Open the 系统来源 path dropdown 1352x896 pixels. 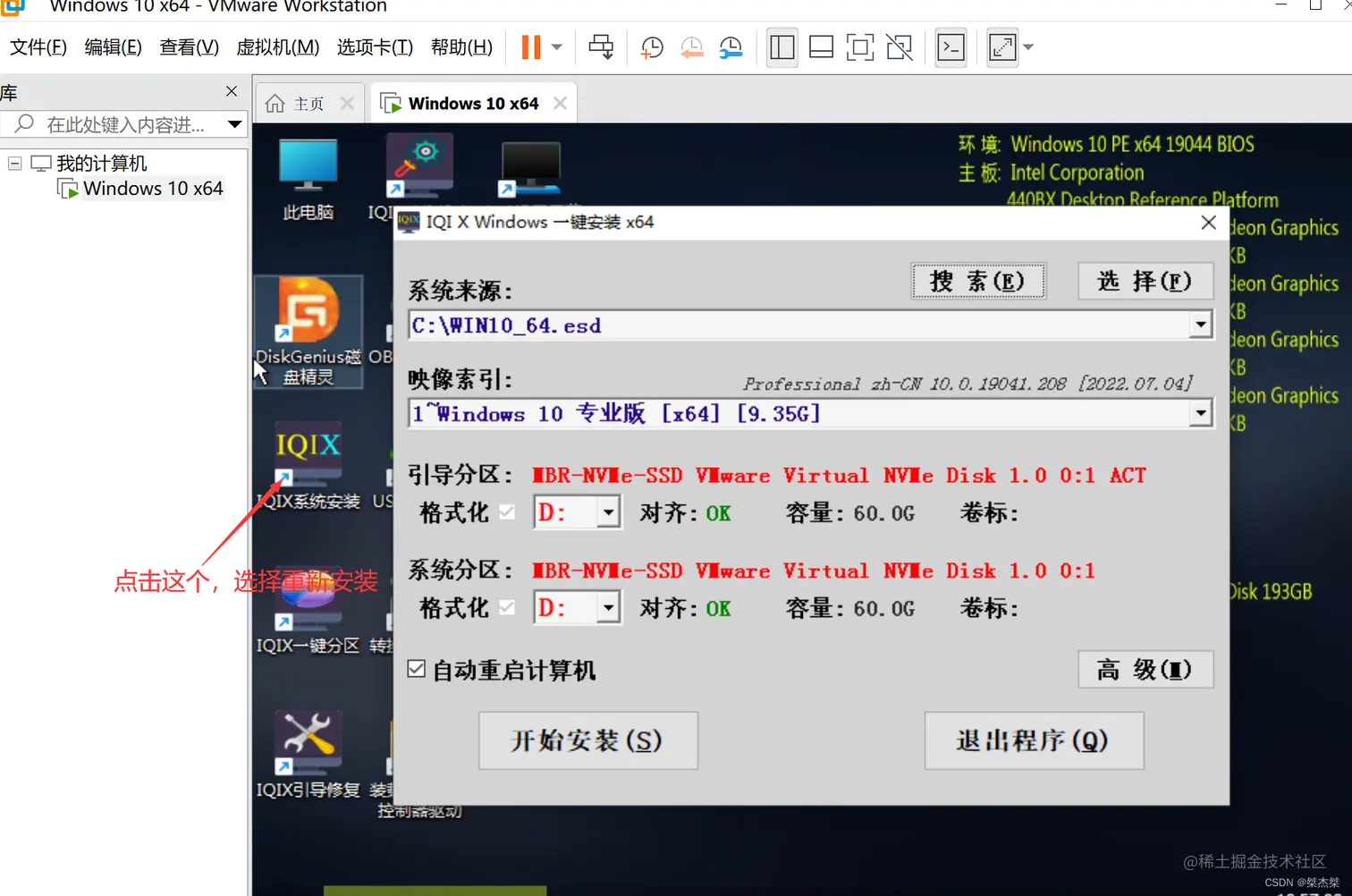1201,325
